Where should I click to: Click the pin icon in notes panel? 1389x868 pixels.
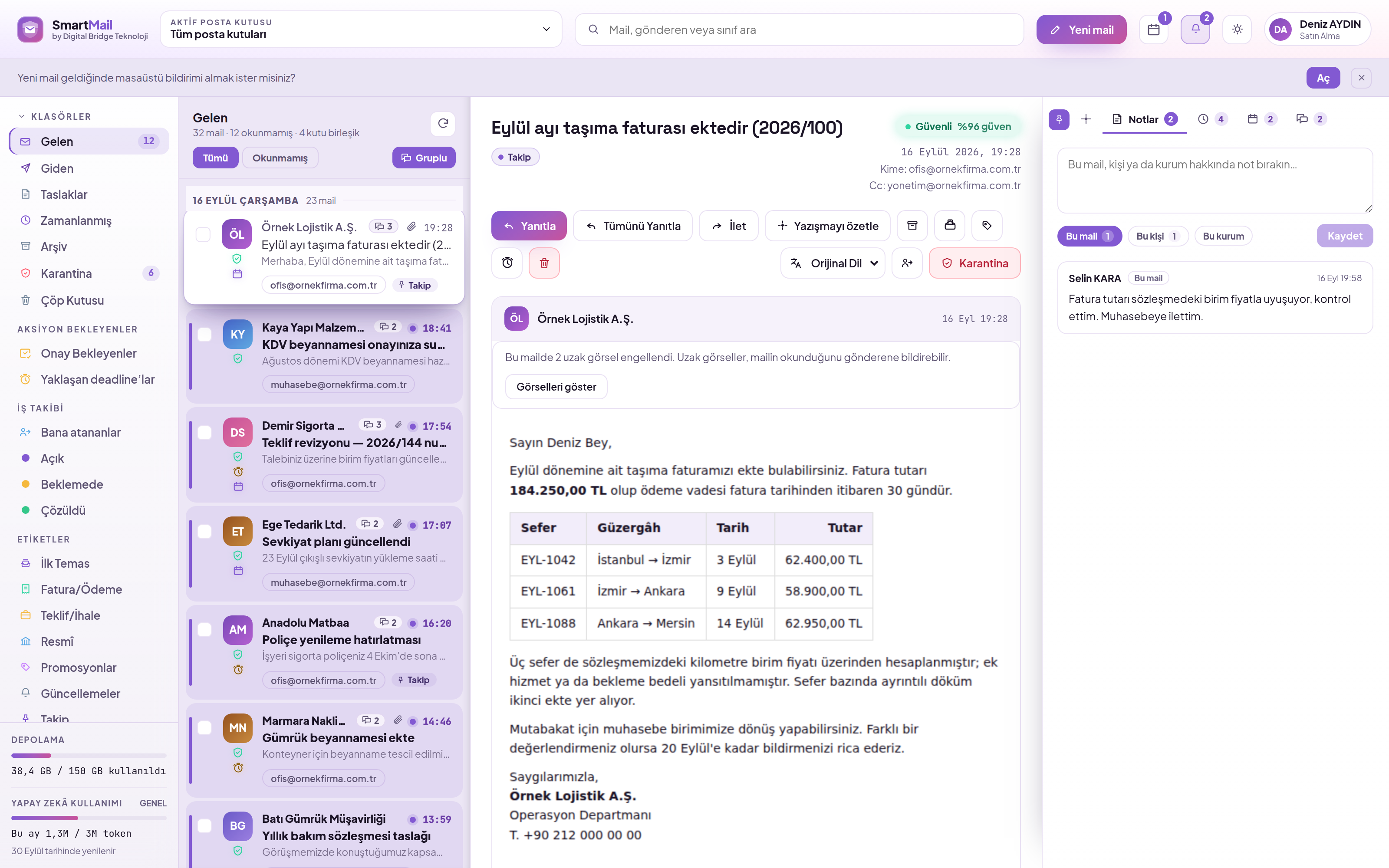click(x=1059, y=119)
